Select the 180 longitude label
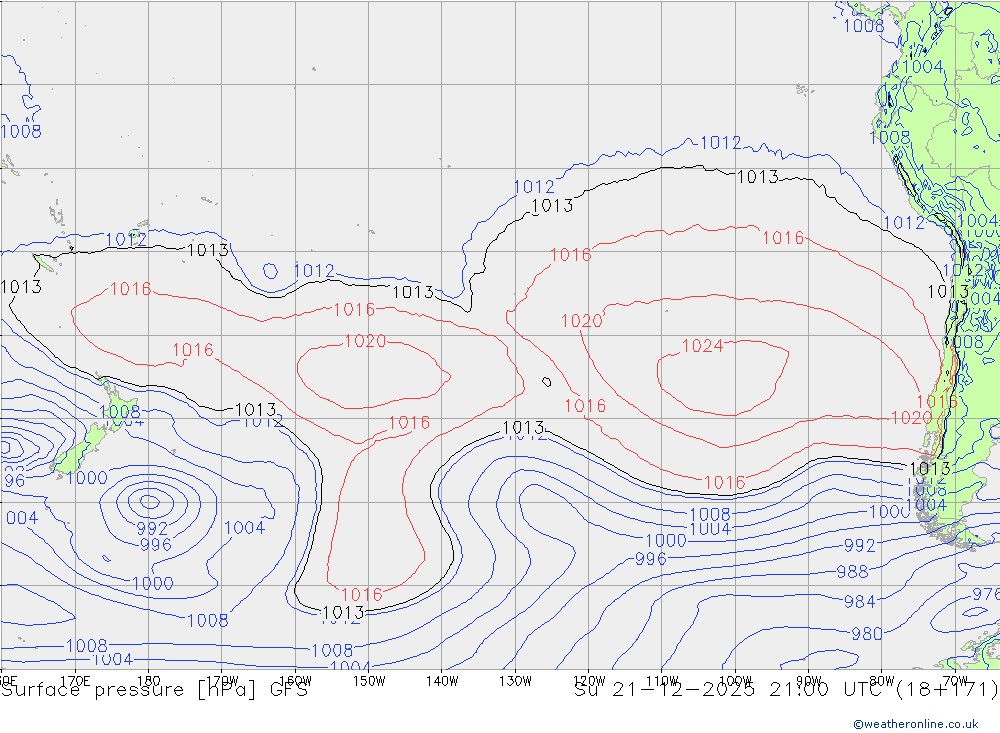The height and width of the screenshot is (733, 1000). 149,680
